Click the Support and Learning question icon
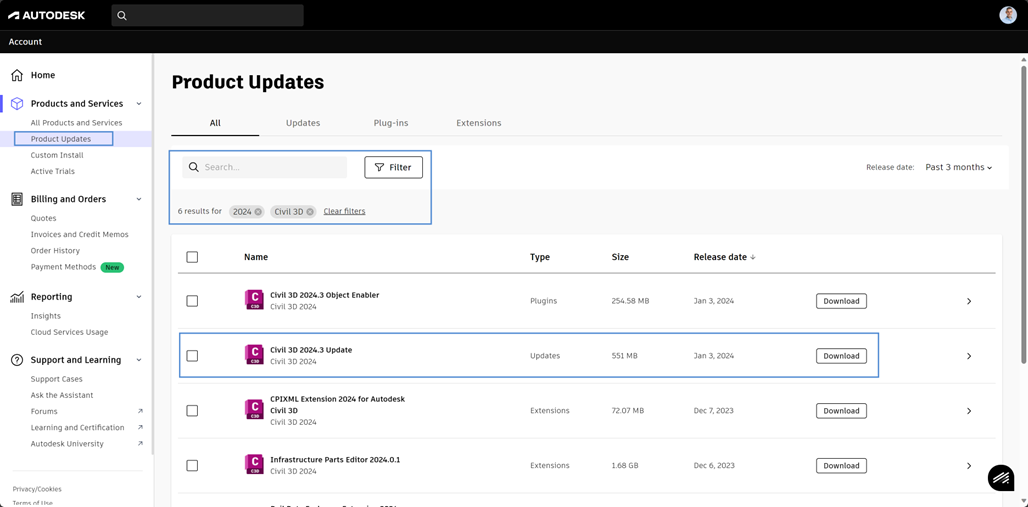The height and width of the screenshot is (507, 1028). (17, 360)
